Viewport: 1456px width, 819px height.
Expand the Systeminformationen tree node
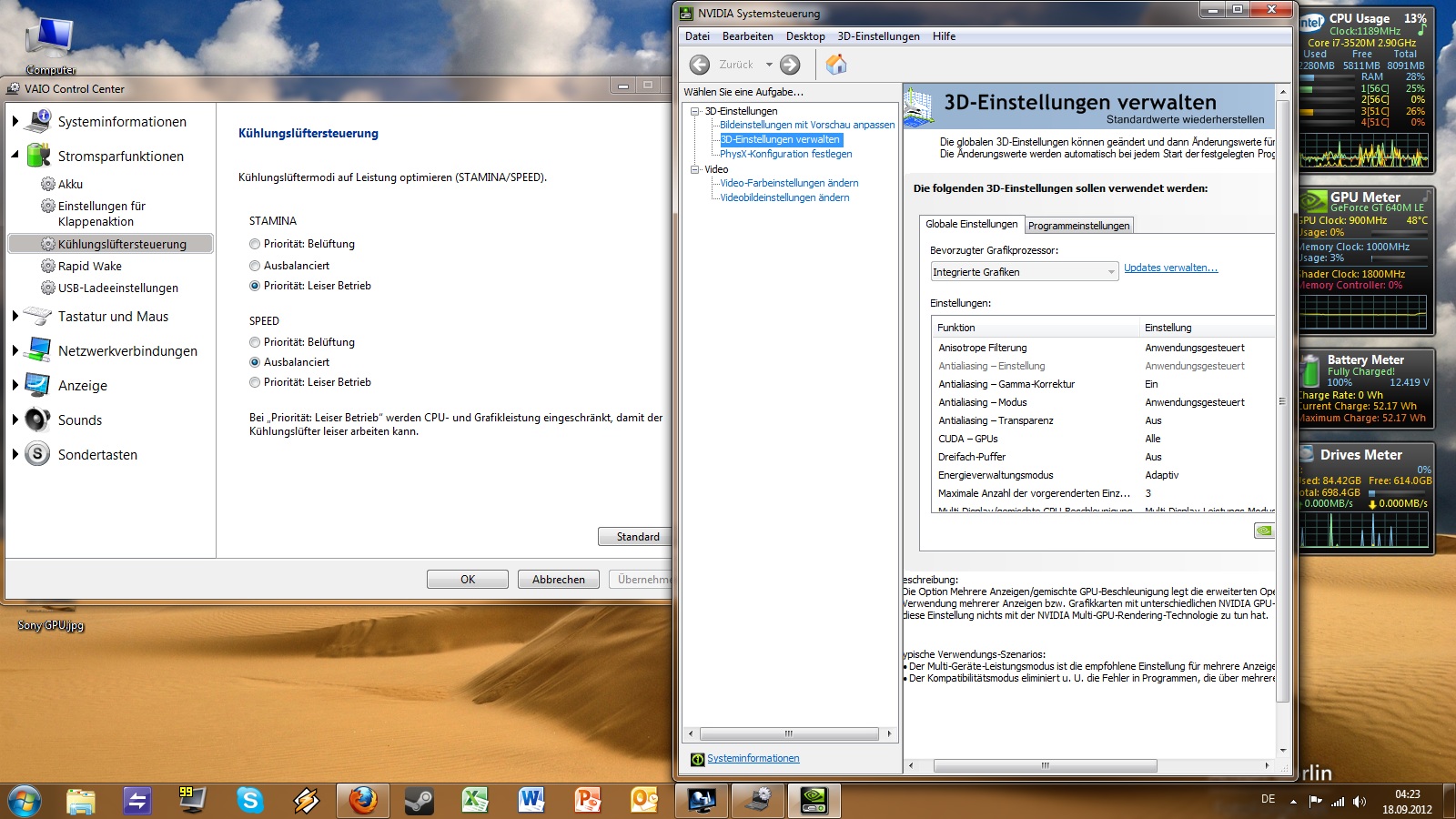click(x=15, y=121)
